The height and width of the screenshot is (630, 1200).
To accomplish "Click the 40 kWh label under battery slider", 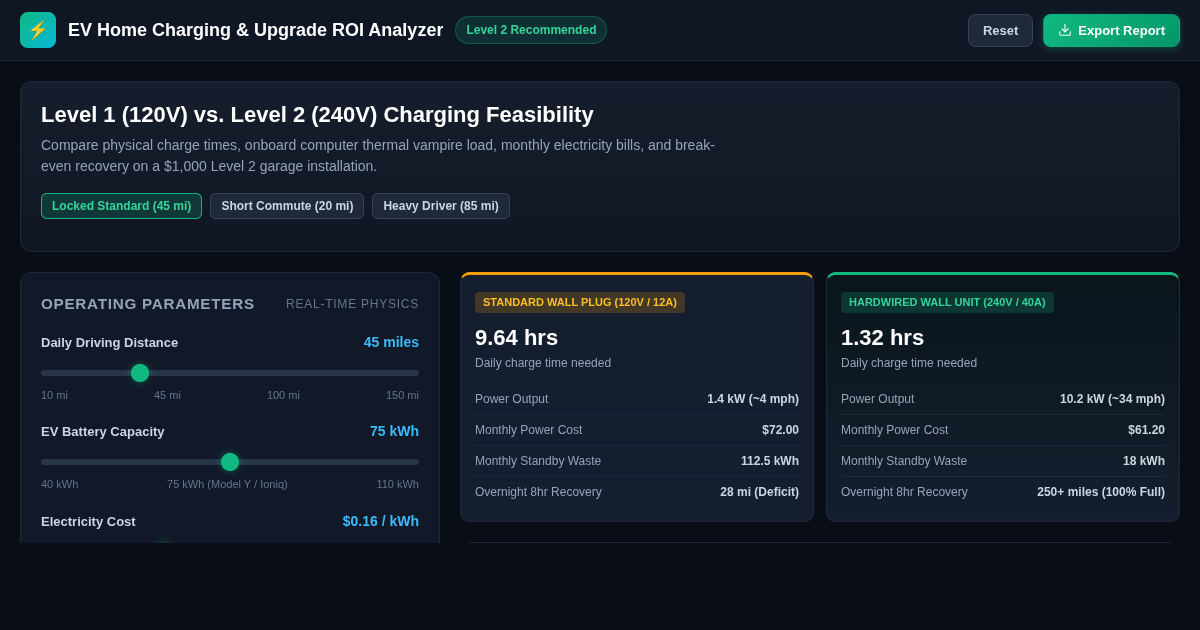I will pyautogui.click(x=59, y=484).
